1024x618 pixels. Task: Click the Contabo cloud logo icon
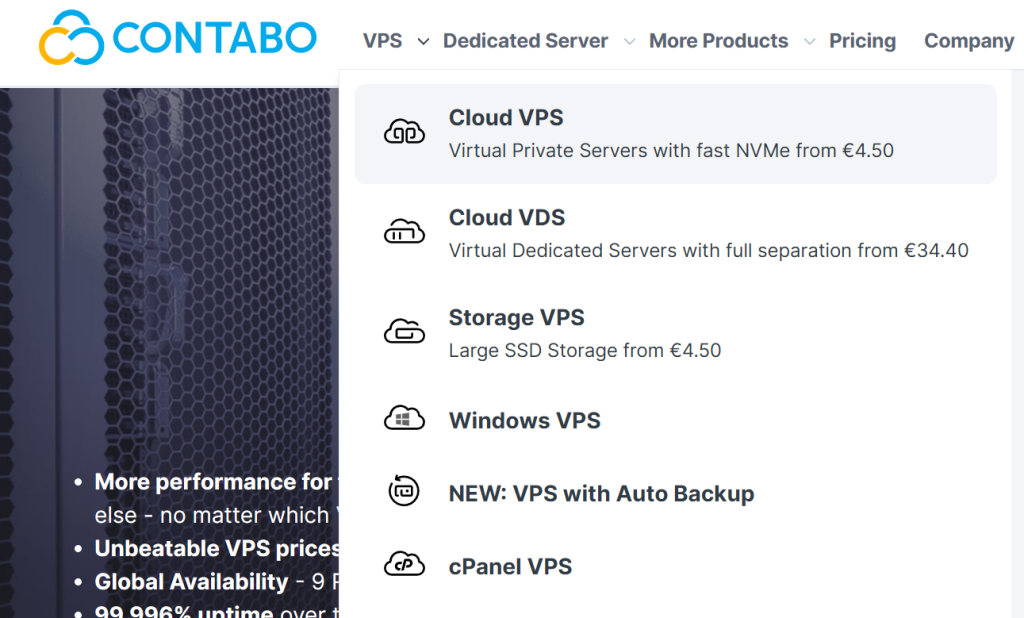coord(71,38)
